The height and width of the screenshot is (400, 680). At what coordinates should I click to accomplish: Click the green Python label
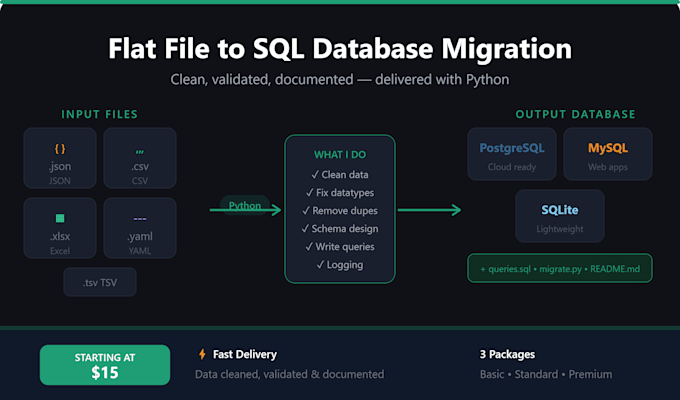[x=245, y=205]
